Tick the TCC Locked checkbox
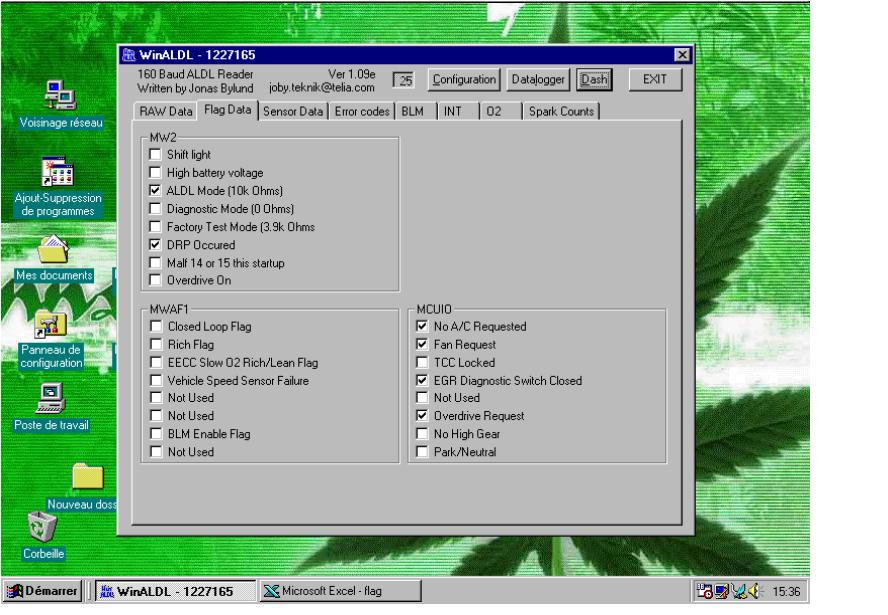 pos(422,363)
